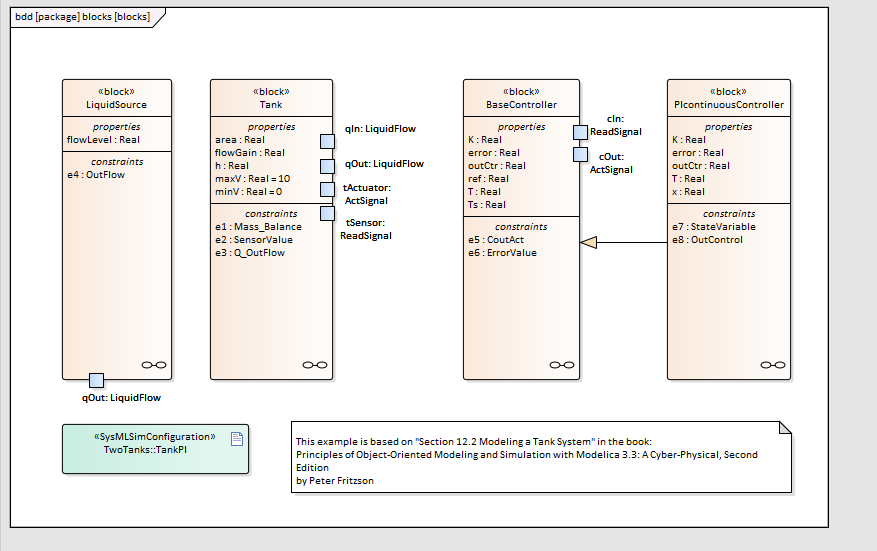Select the generalization arrowhead at BaseController
Screen dimensions: 877x551
click(x=588, y=243)
